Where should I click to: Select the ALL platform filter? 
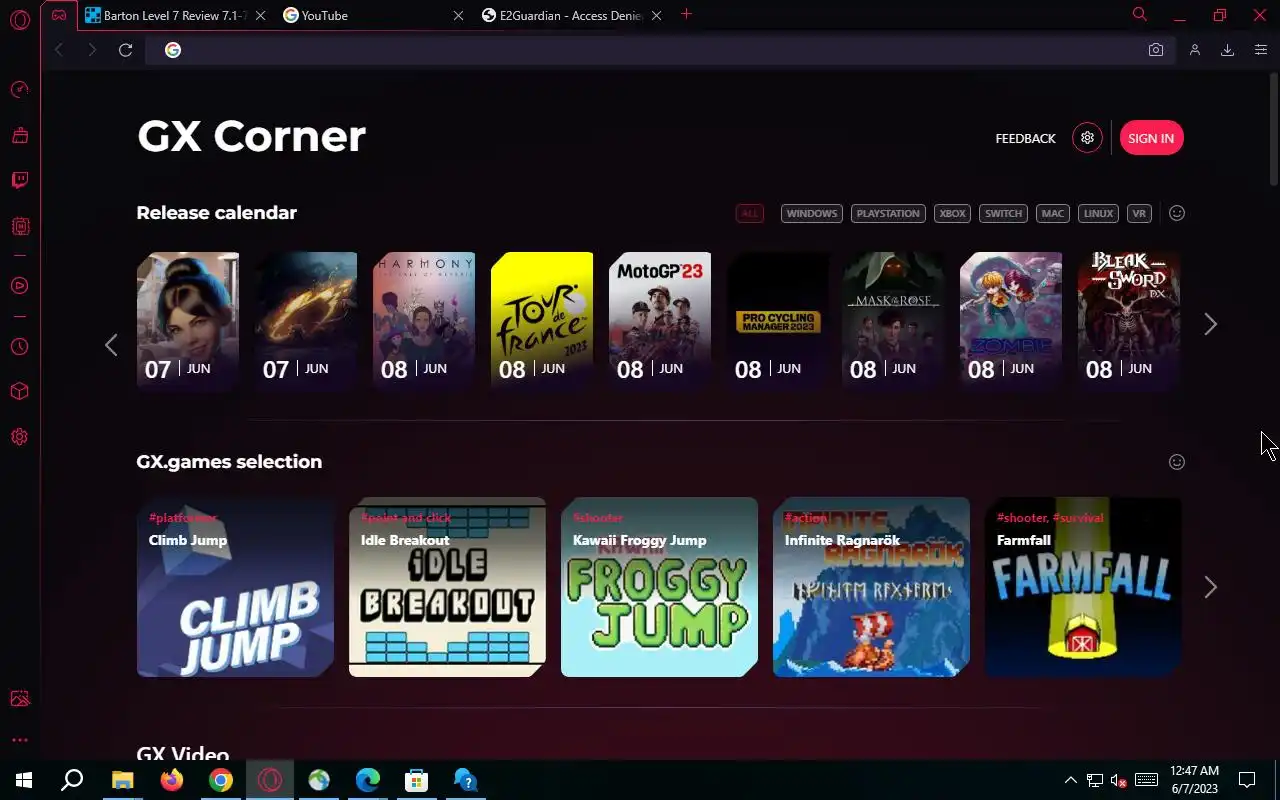[x=749, y=213]
